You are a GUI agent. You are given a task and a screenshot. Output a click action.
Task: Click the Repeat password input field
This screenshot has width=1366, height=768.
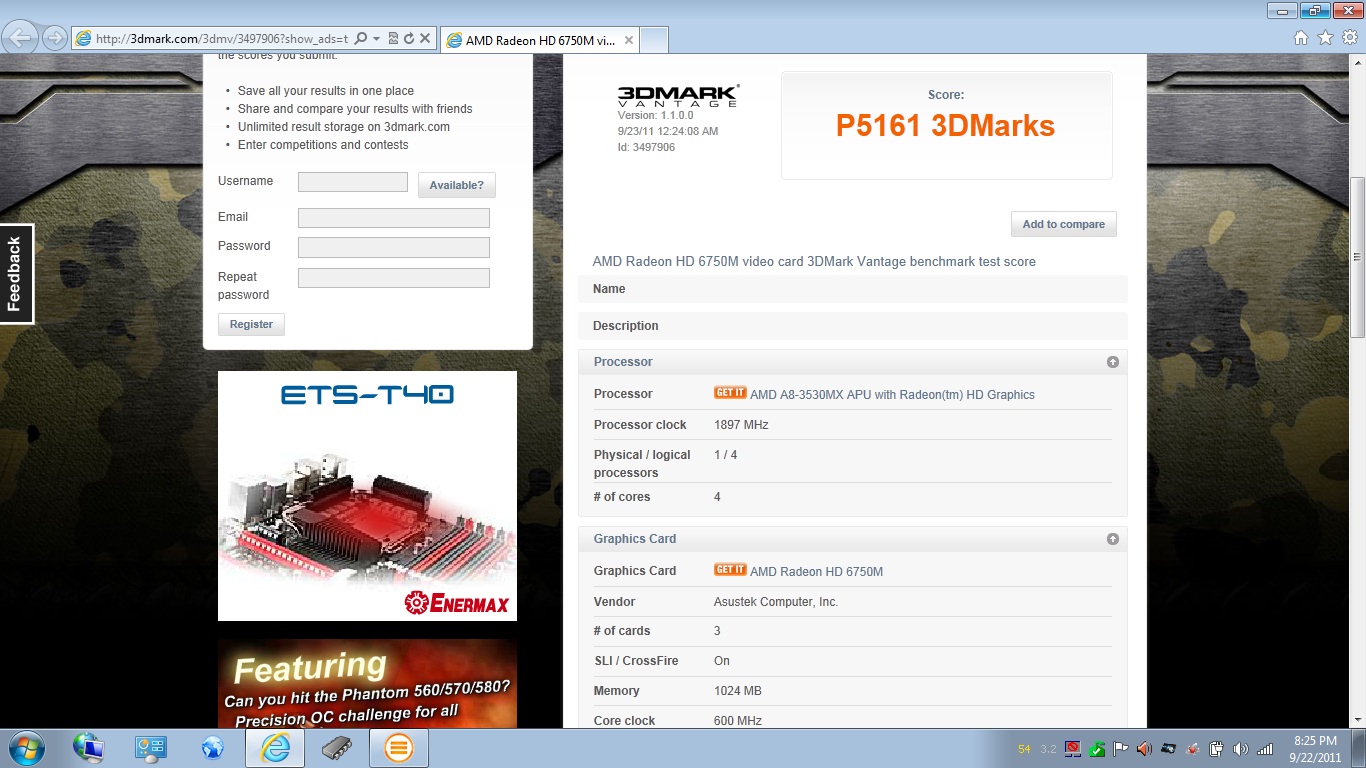tap(394, 278)
